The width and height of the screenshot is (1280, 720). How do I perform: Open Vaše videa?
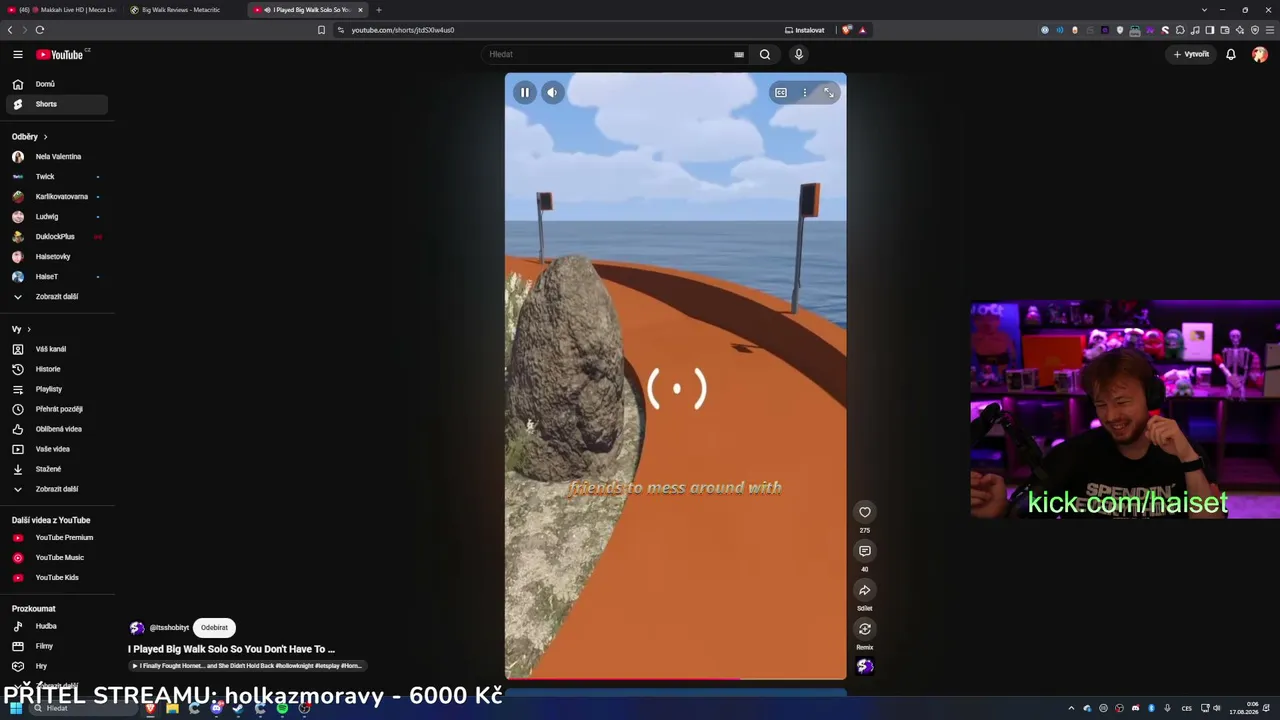coord(57,449)
